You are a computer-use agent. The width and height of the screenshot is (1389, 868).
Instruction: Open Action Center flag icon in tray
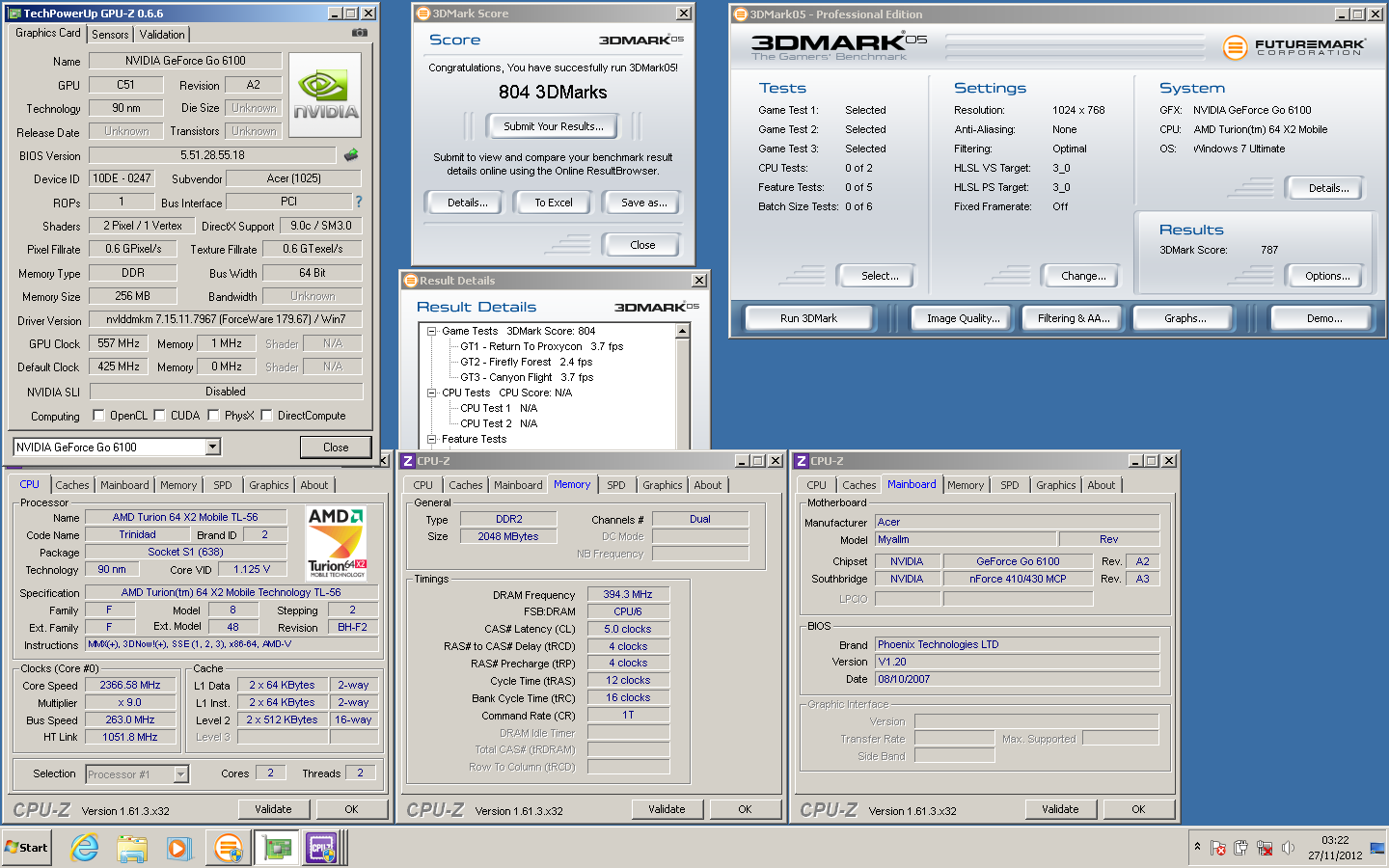point(1218,849)
